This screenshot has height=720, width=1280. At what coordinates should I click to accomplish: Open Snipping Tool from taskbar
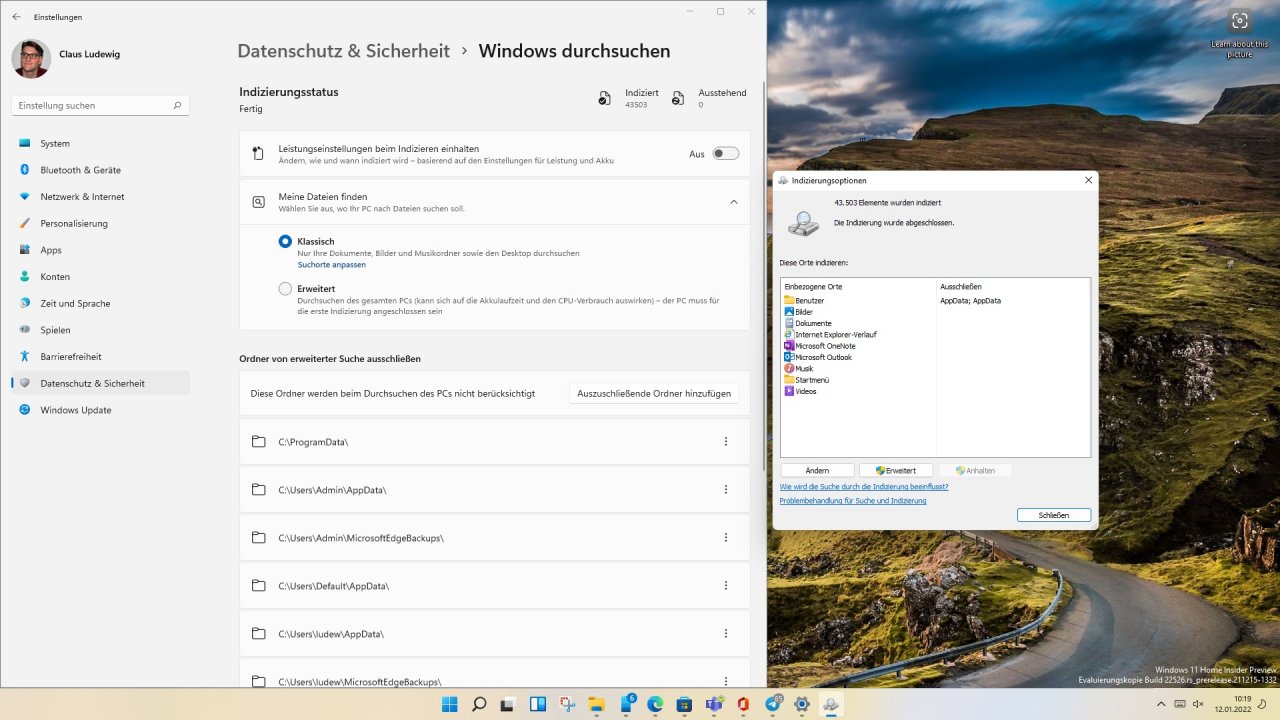567,704
